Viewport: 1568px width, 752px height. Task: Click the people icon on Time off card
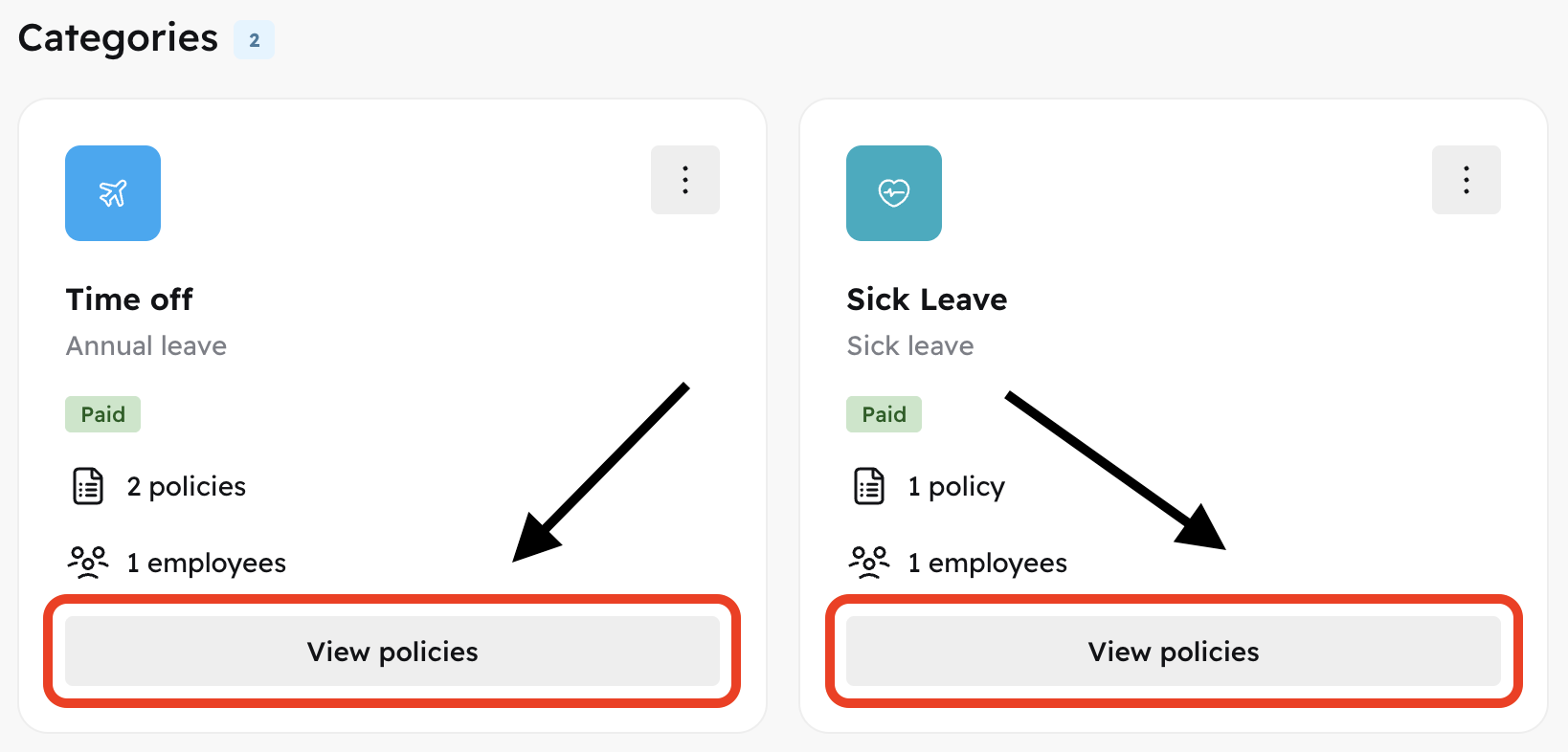coord(88,562)
